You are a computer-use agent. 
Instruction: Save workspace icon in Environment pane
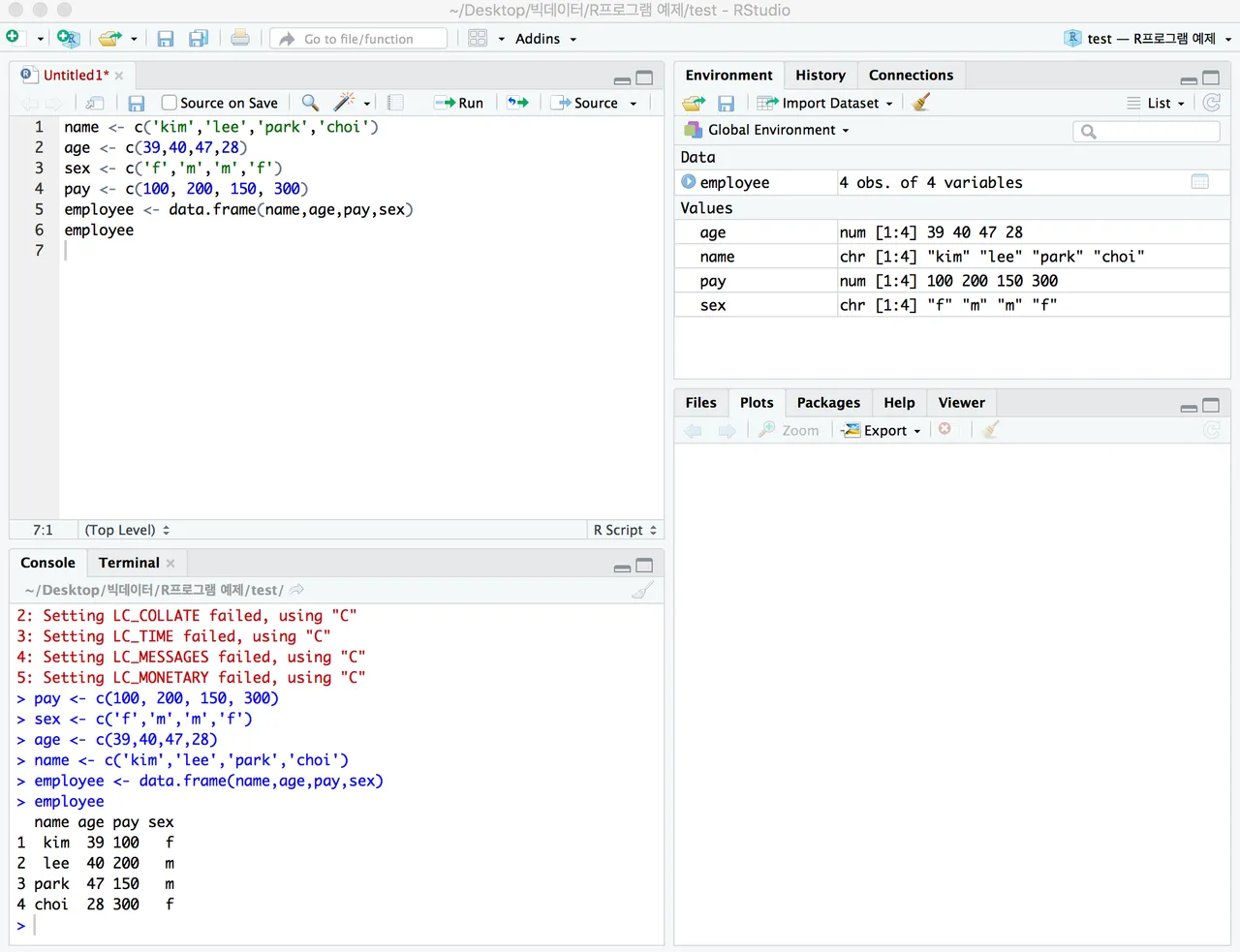point(726,103)
